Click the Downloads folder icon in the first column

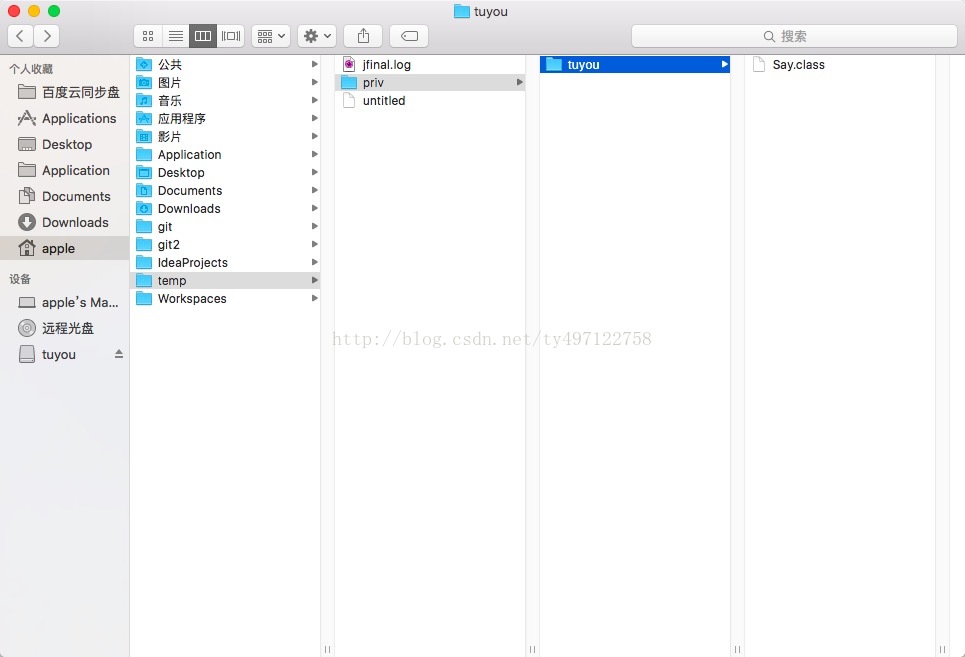(144, 209)
